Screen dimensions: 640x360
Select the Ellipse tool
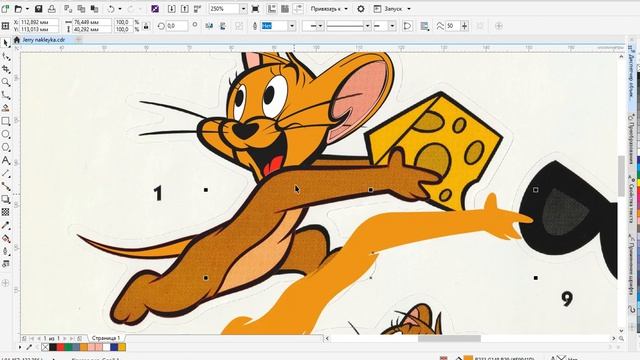pos(6,134)
